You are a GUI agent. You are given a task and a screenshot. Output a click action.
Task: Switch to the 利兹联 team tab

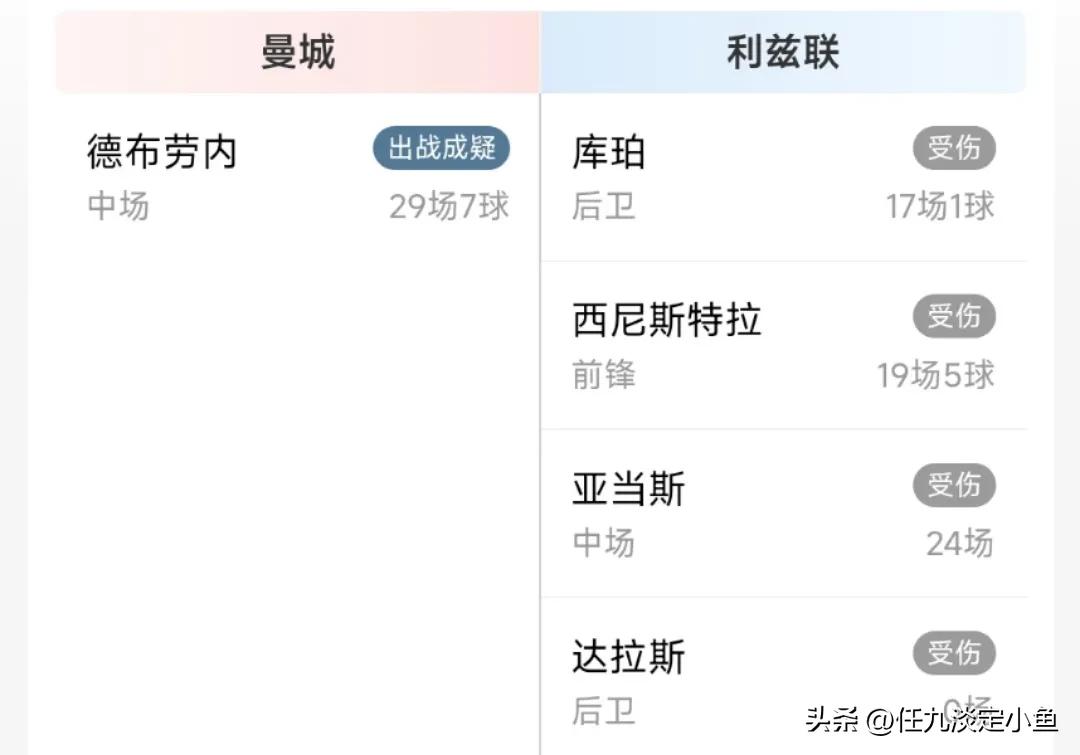(x=783, y=50)
